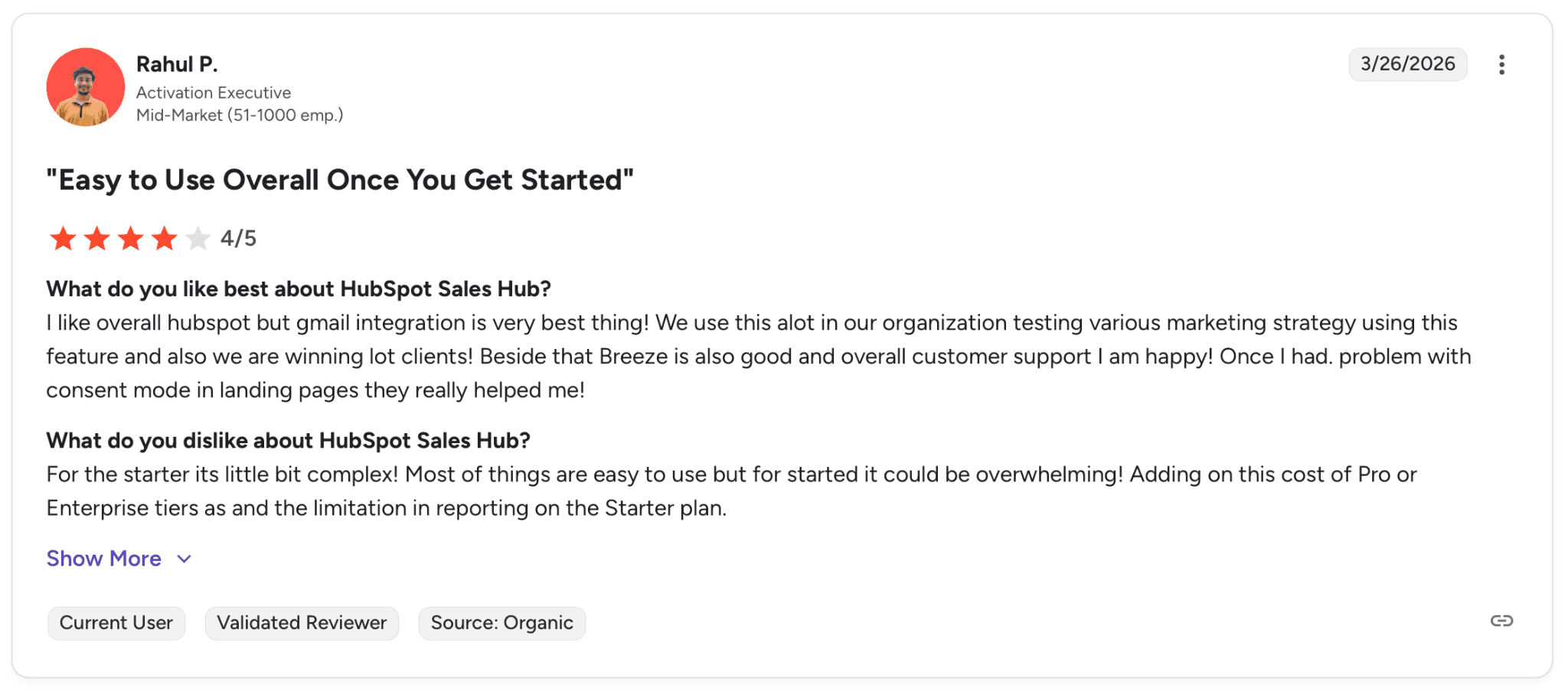Click the Mid-Market company size text
Screen dimensions: 1568x691
240,116
